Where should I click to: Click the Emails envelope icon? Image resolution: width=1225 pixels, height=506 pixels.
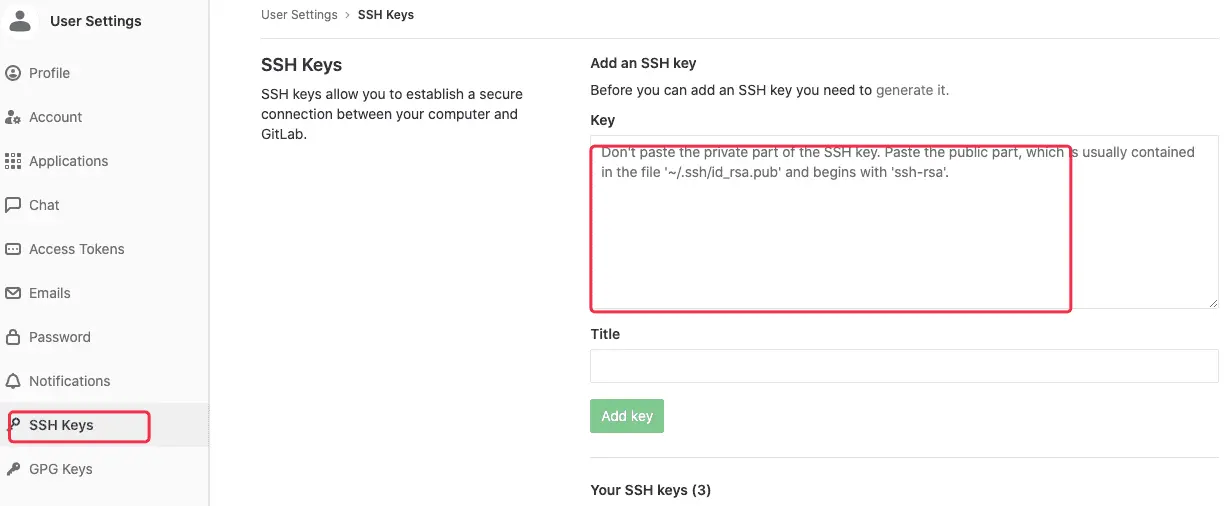pos(13,293)
